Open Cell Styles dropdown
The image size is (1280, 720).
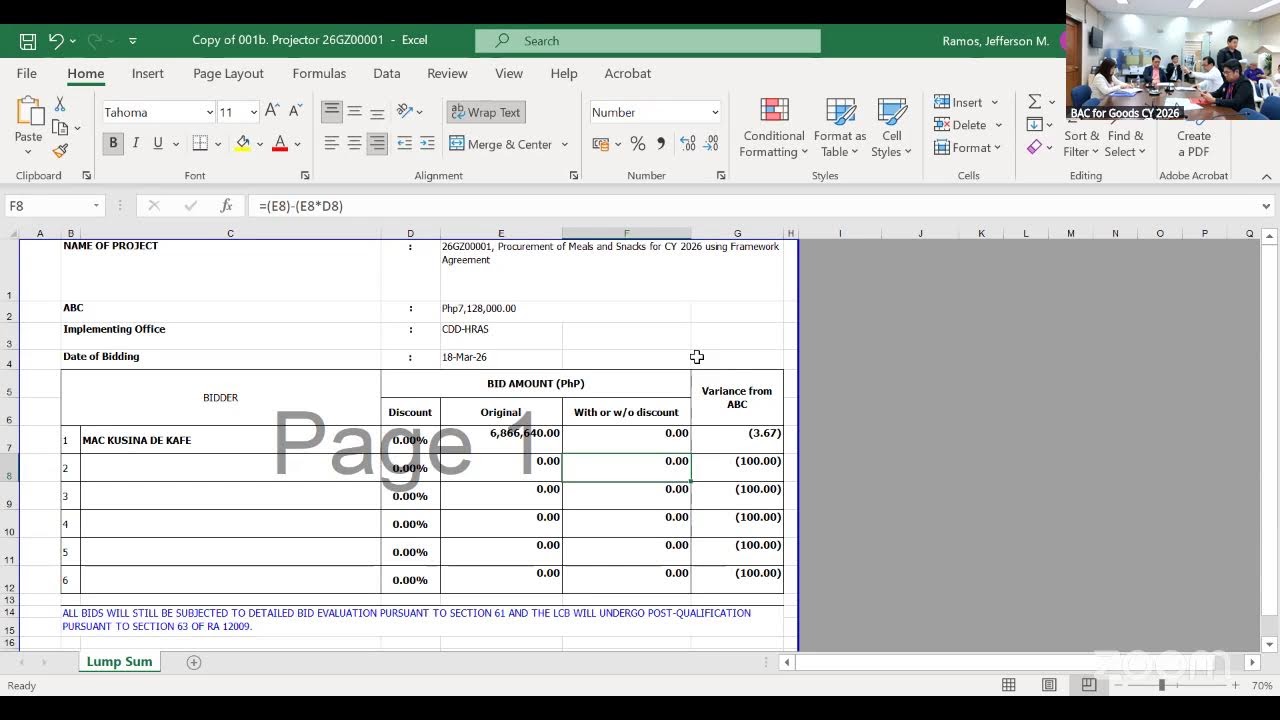tap(891, 128)
